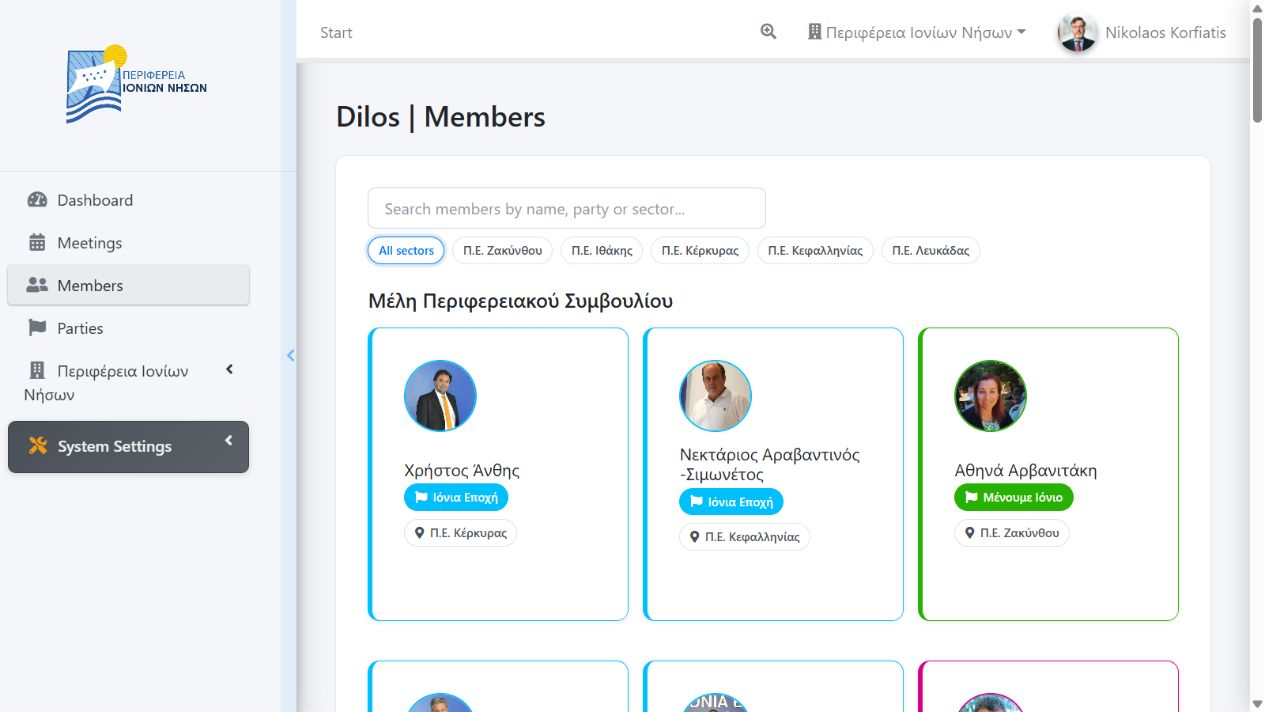Click the page vertical scrollbar thumb
This screenshot has height=712, width=1265.
(1257, 70)
